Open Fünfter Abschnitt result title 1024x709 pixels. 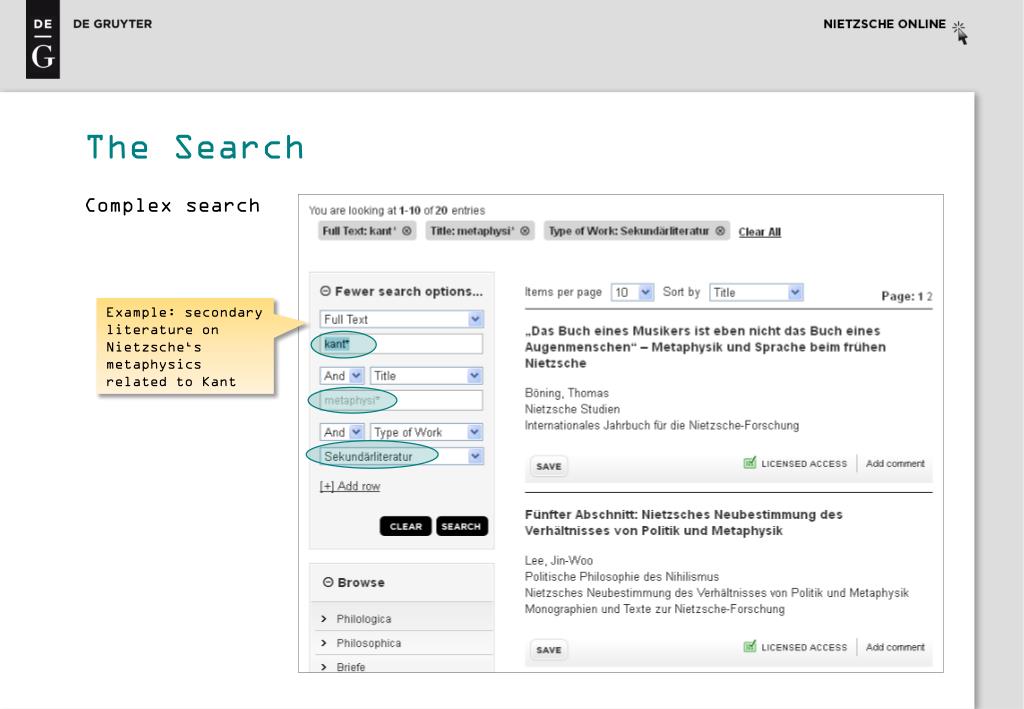tap(684, 522)
